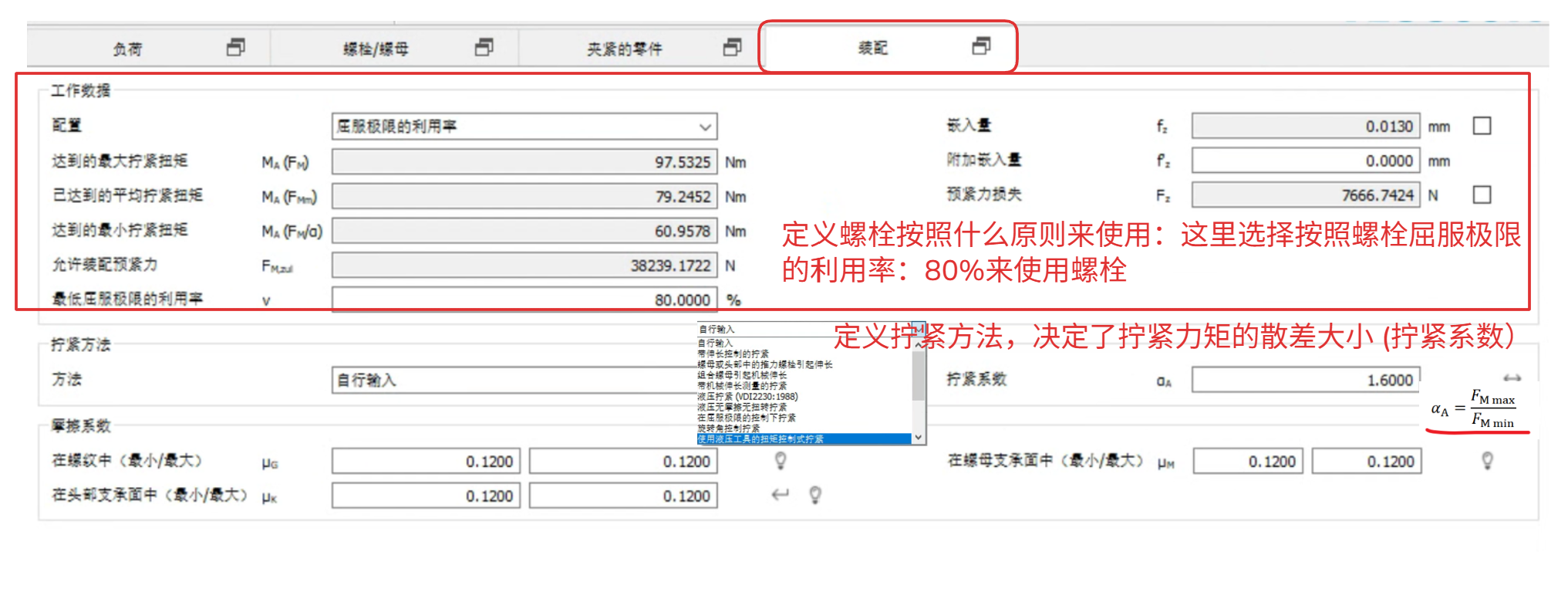
Task: Enable the checkbox next to 嵌入量 fz
Action: click(x=1482, y=126)
